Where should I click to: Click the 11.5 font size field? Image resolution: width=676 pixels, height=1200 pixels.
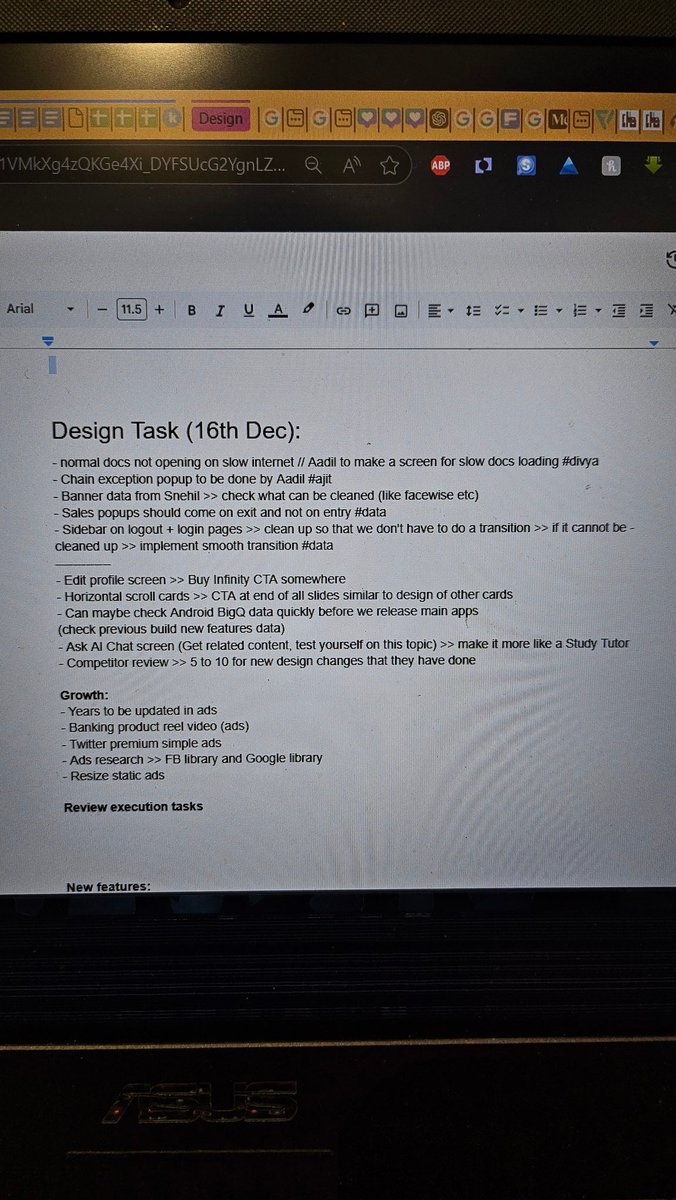point(131,309)
